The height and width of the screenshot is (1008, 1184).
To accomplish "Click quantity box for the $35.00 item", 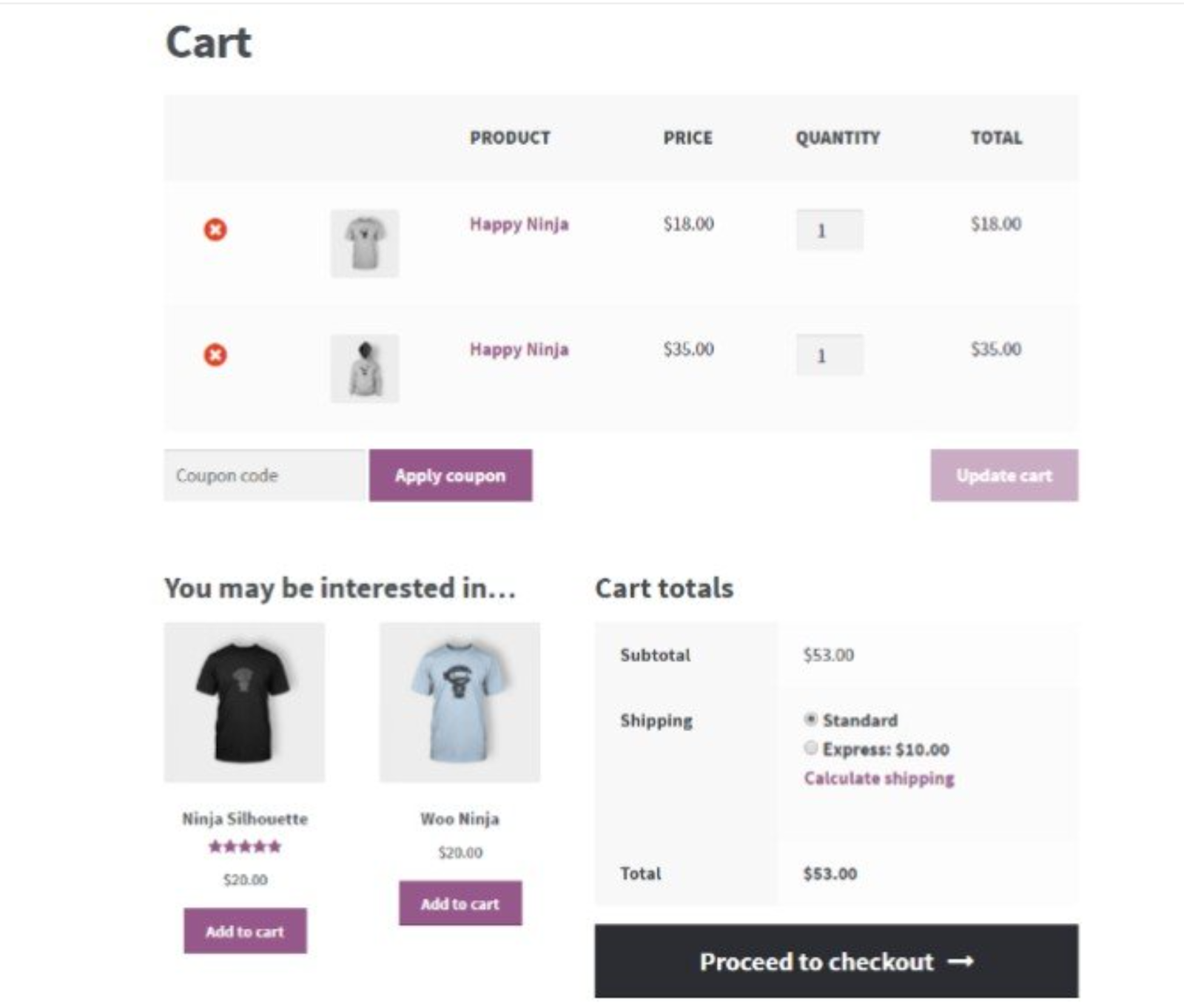I will [830, 355].
